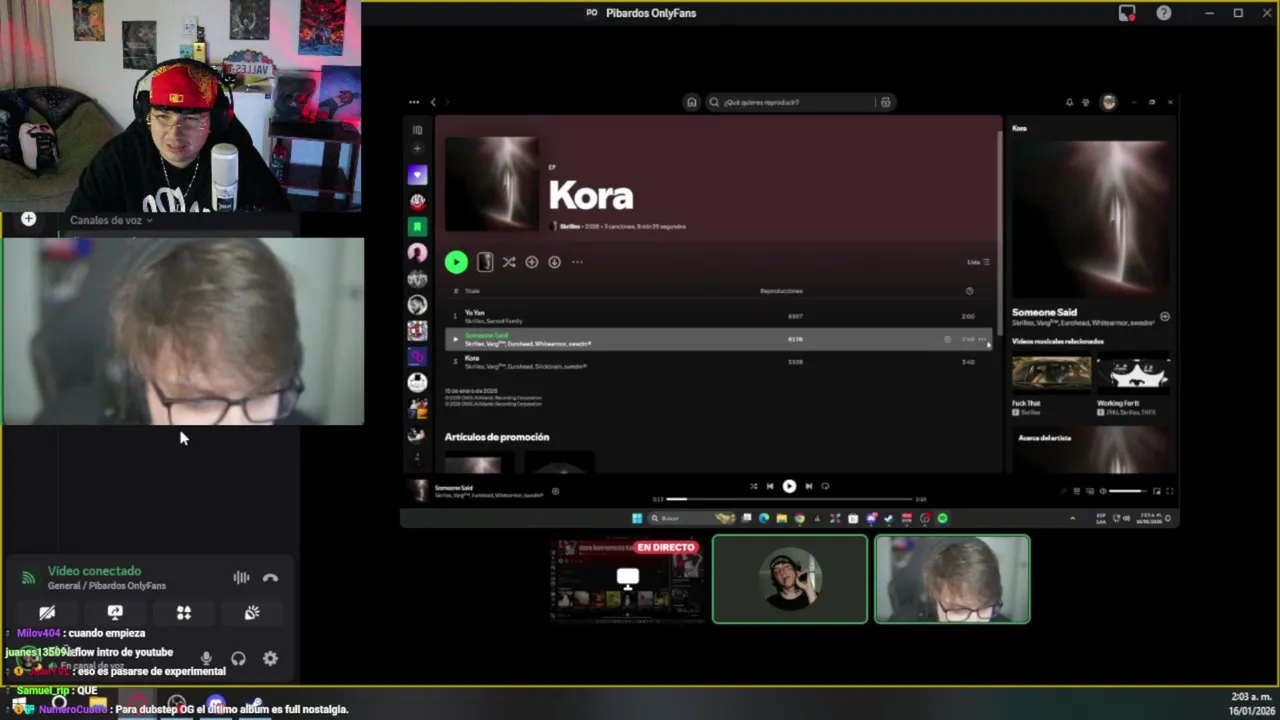
Task: Expand Your Library sidebar in Spotify
Action: tap(417, 129)
